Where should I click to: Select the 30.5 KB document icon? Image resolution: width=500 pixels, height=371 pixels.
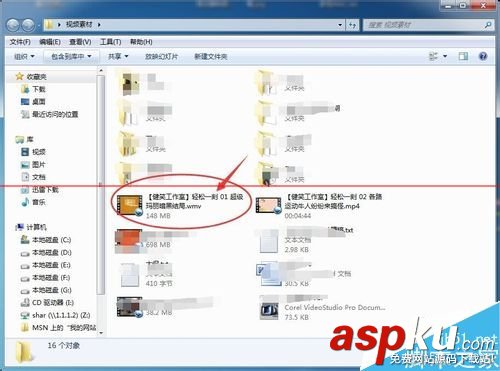point(269,274)
